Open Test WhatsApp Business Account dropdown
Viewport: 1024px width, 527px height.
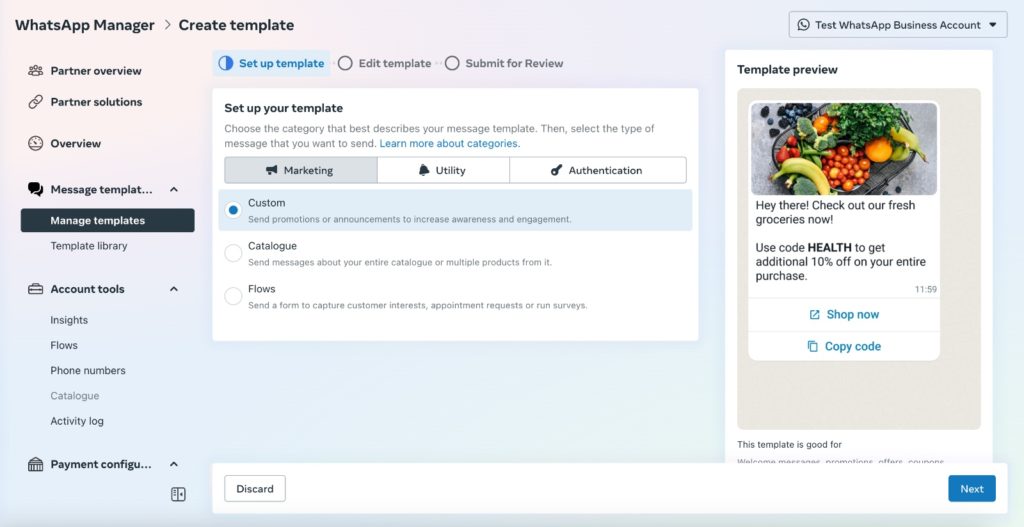(897, 25)
